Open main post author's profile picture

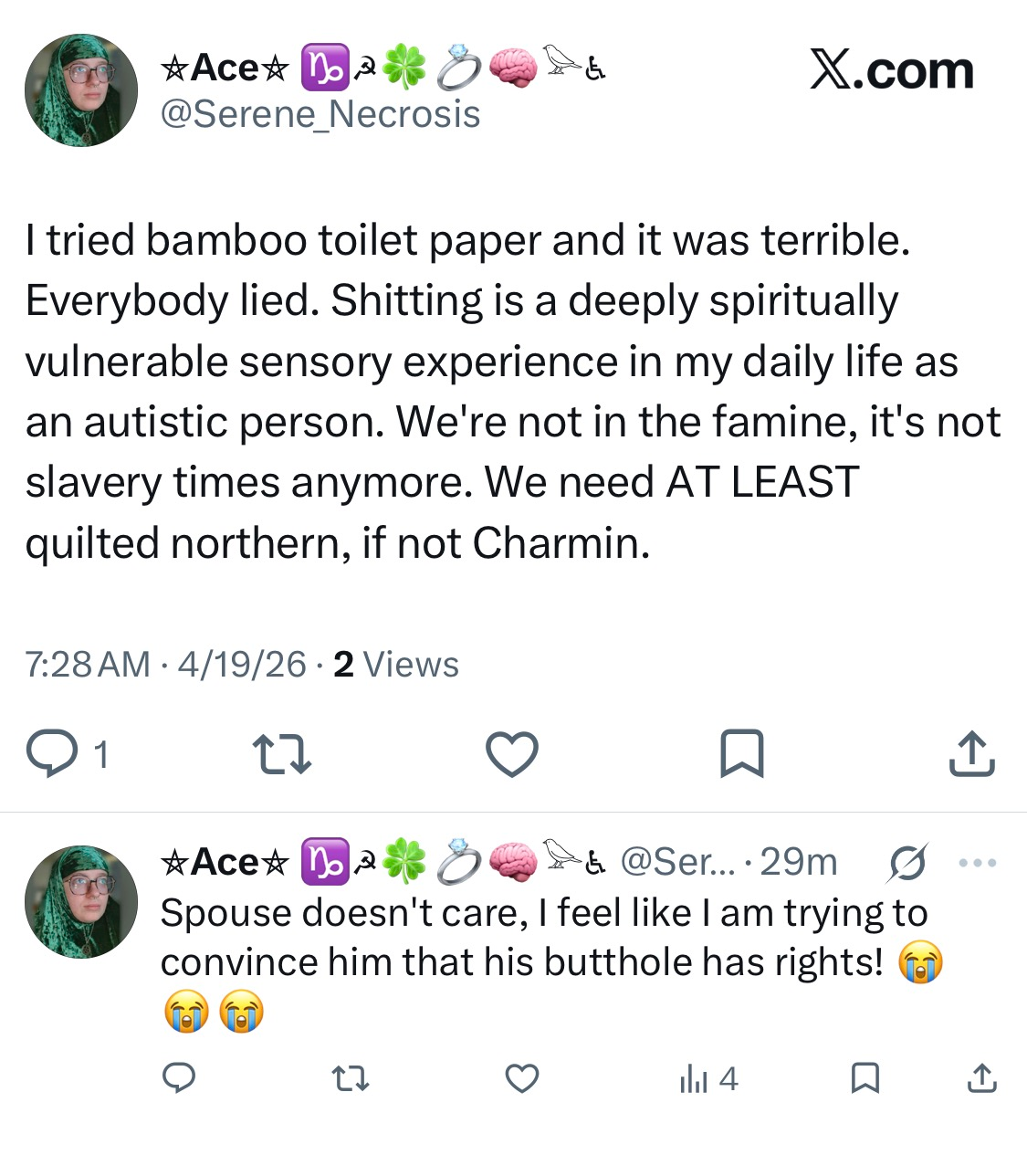click(81, 90)
